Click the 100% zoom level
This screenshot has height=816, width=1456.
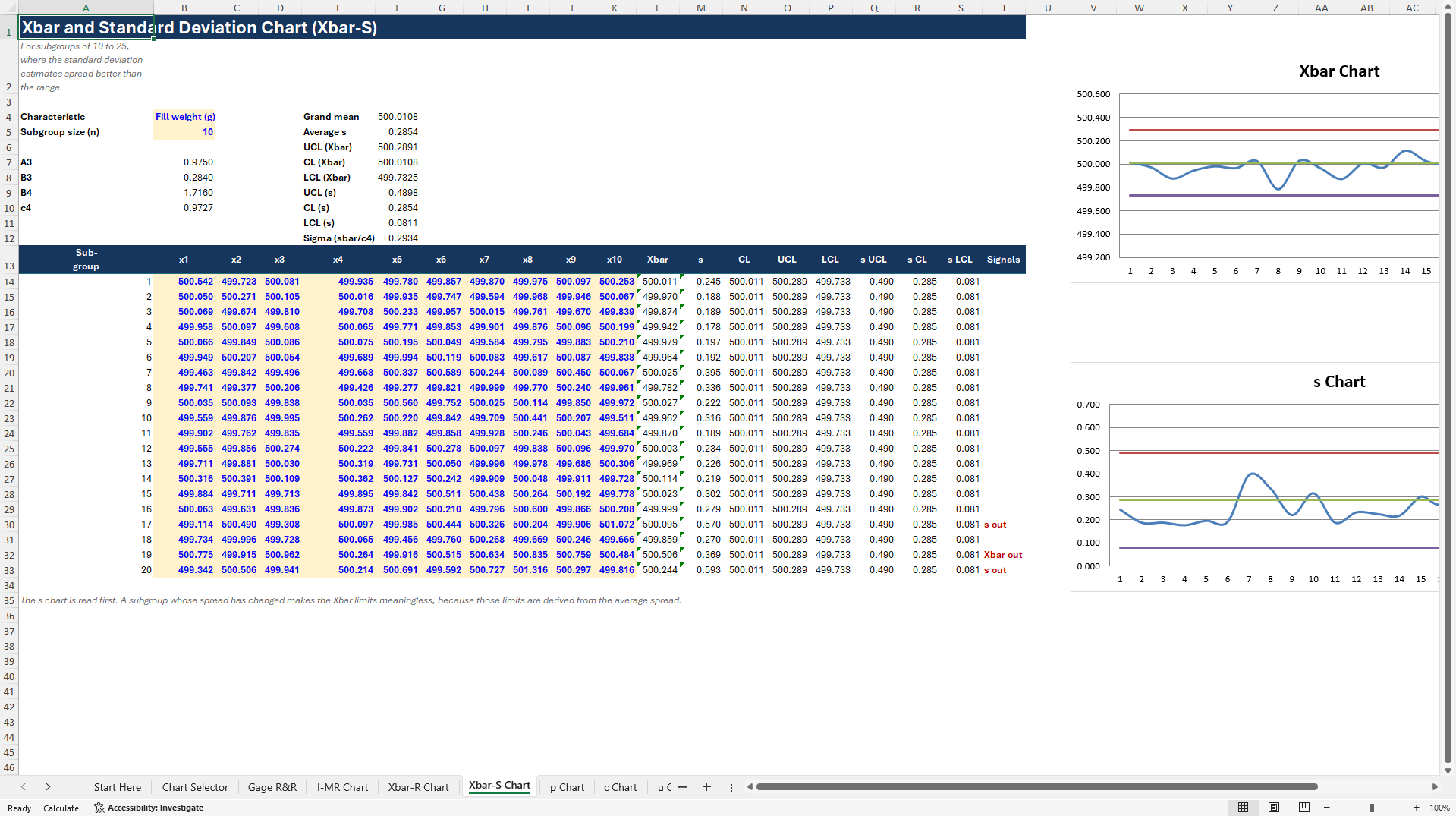tap(1439, 808)
